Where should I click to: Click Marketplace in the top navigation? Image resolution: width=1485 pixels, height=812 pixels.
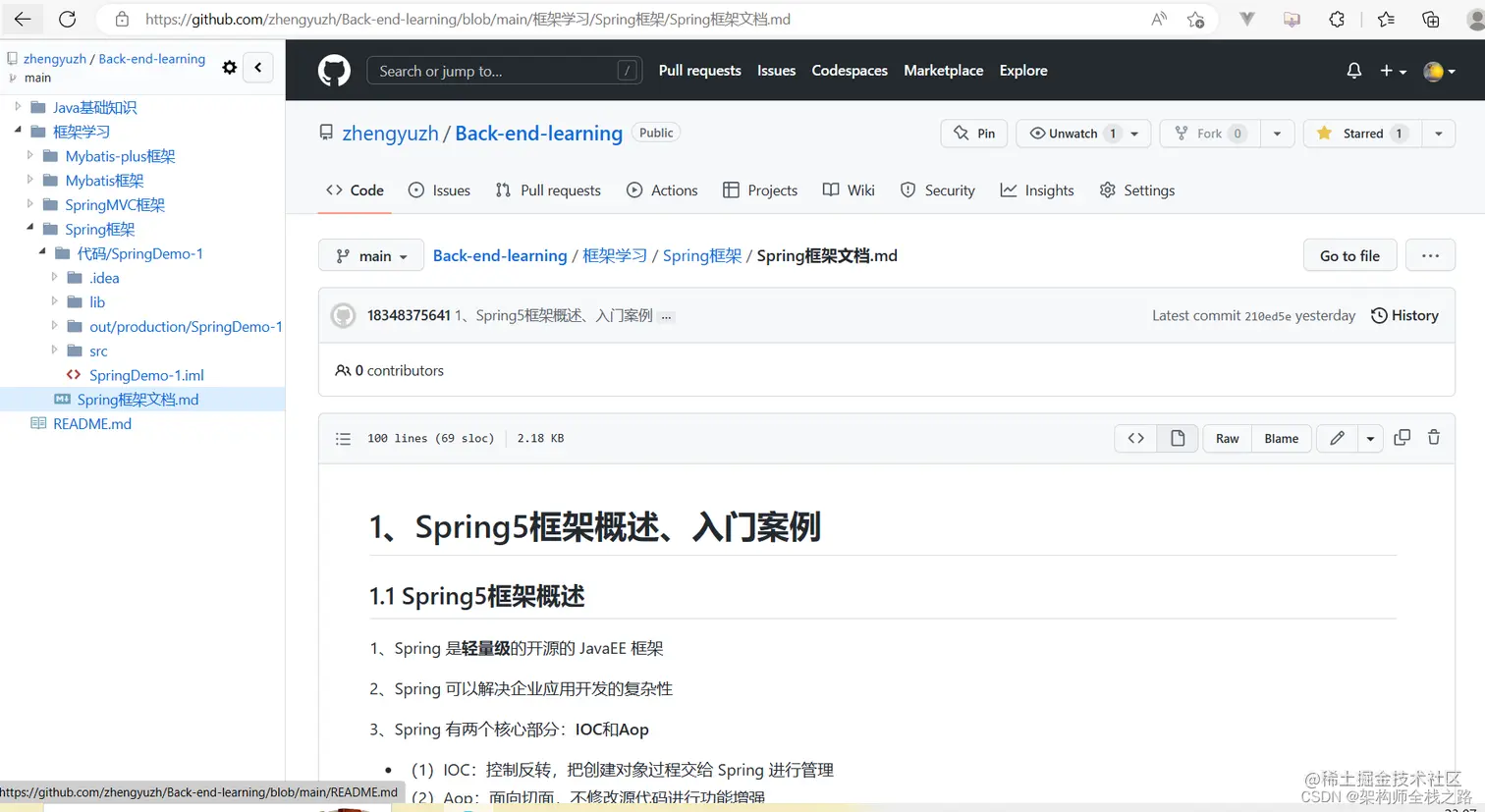[x=943, y=71]
